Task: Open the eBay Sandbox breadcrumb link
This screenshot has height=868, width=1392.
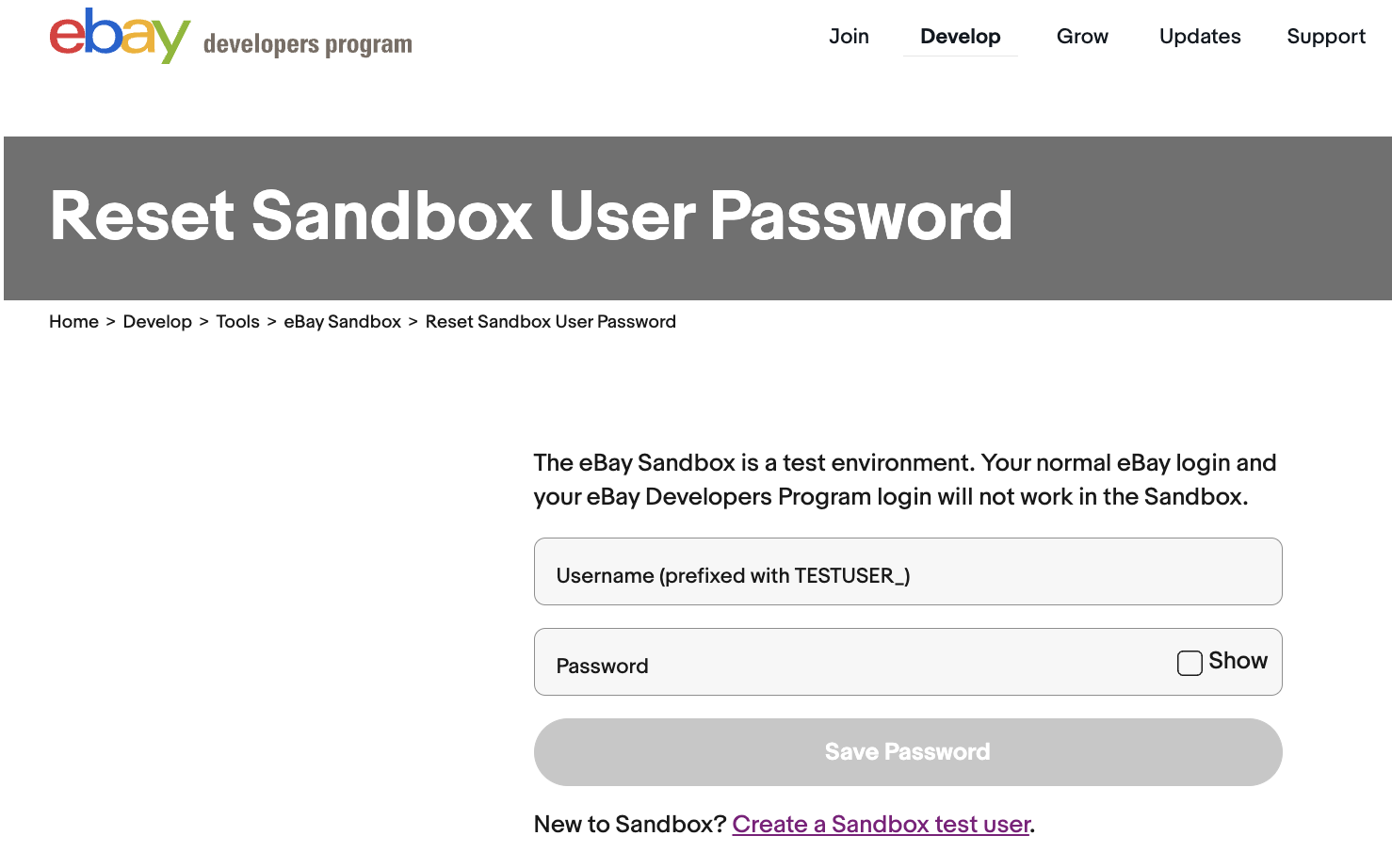Action: pos(343,322)
